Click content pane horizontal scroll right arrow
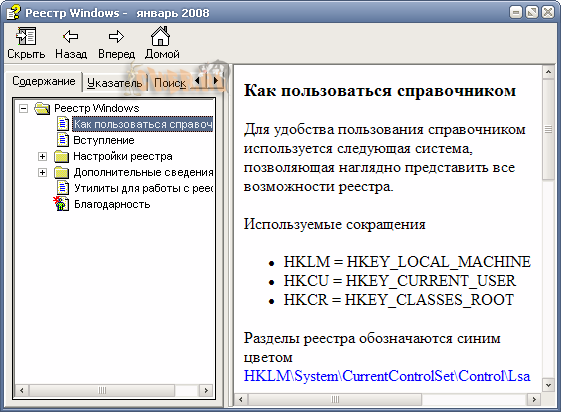The height and width of the screenshot is (412, 561). 534,399
